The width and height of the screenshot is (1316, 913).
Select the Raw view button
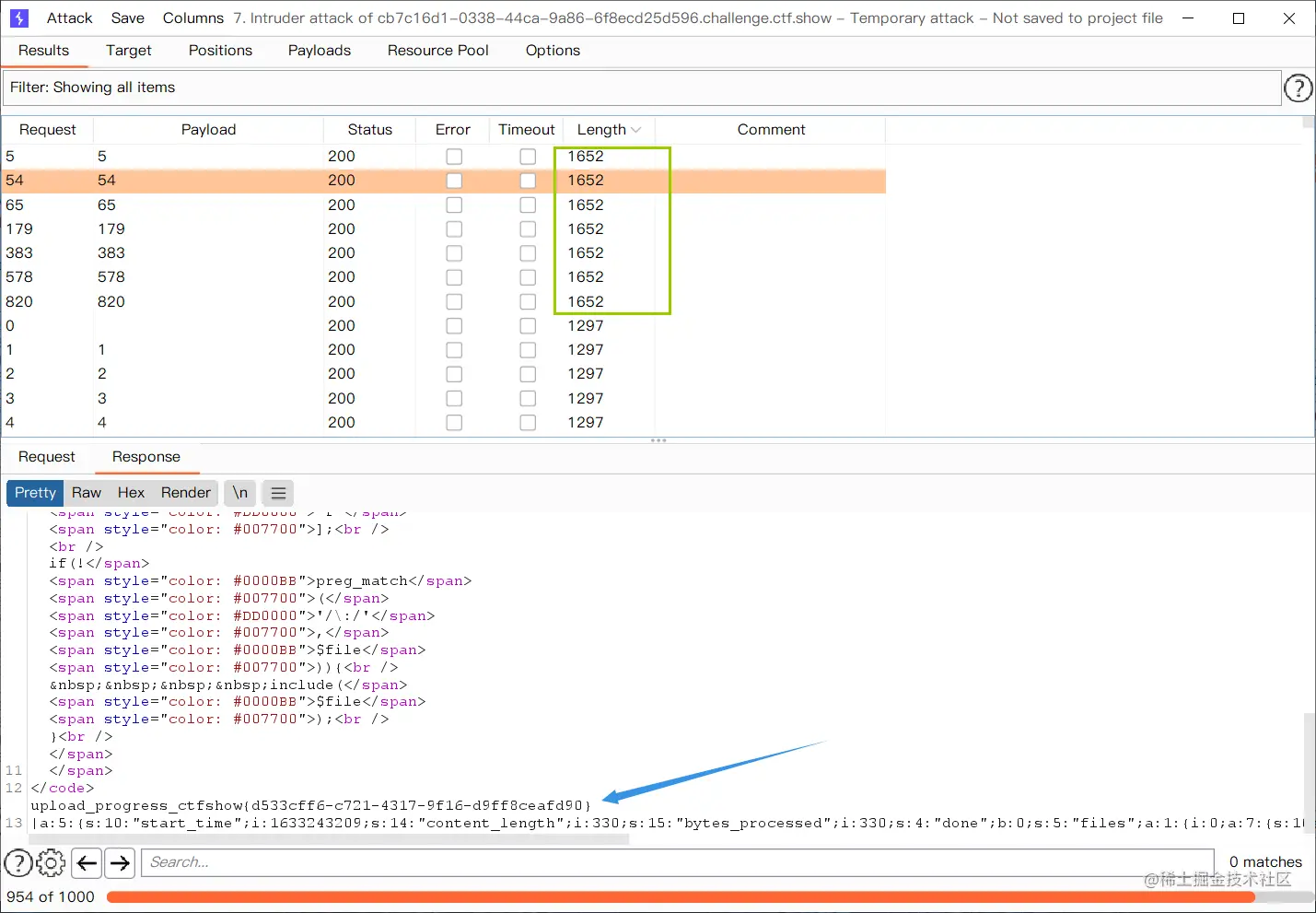click(x=87, y=493)
